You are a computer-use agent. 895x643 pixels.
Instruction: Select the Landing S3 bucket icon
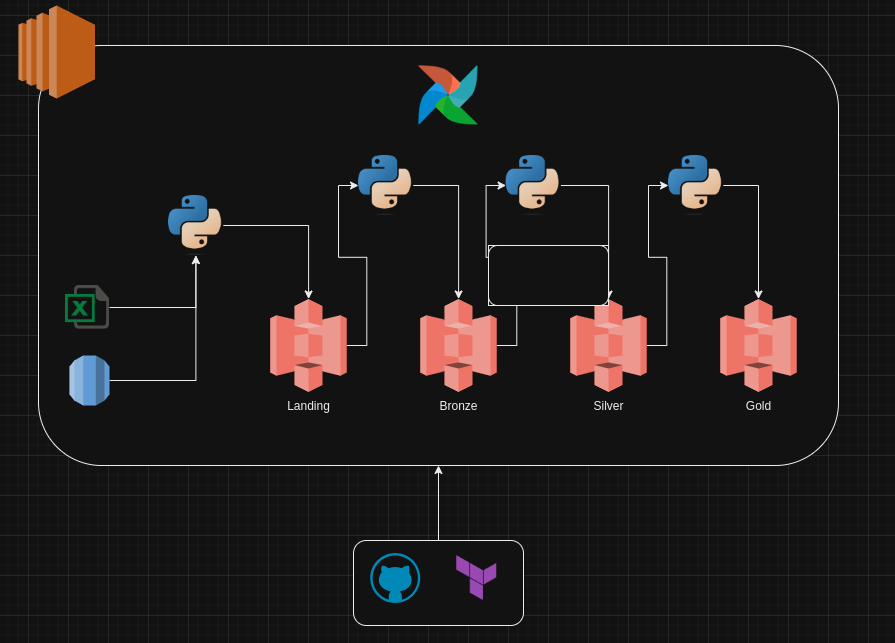point(308,346)
